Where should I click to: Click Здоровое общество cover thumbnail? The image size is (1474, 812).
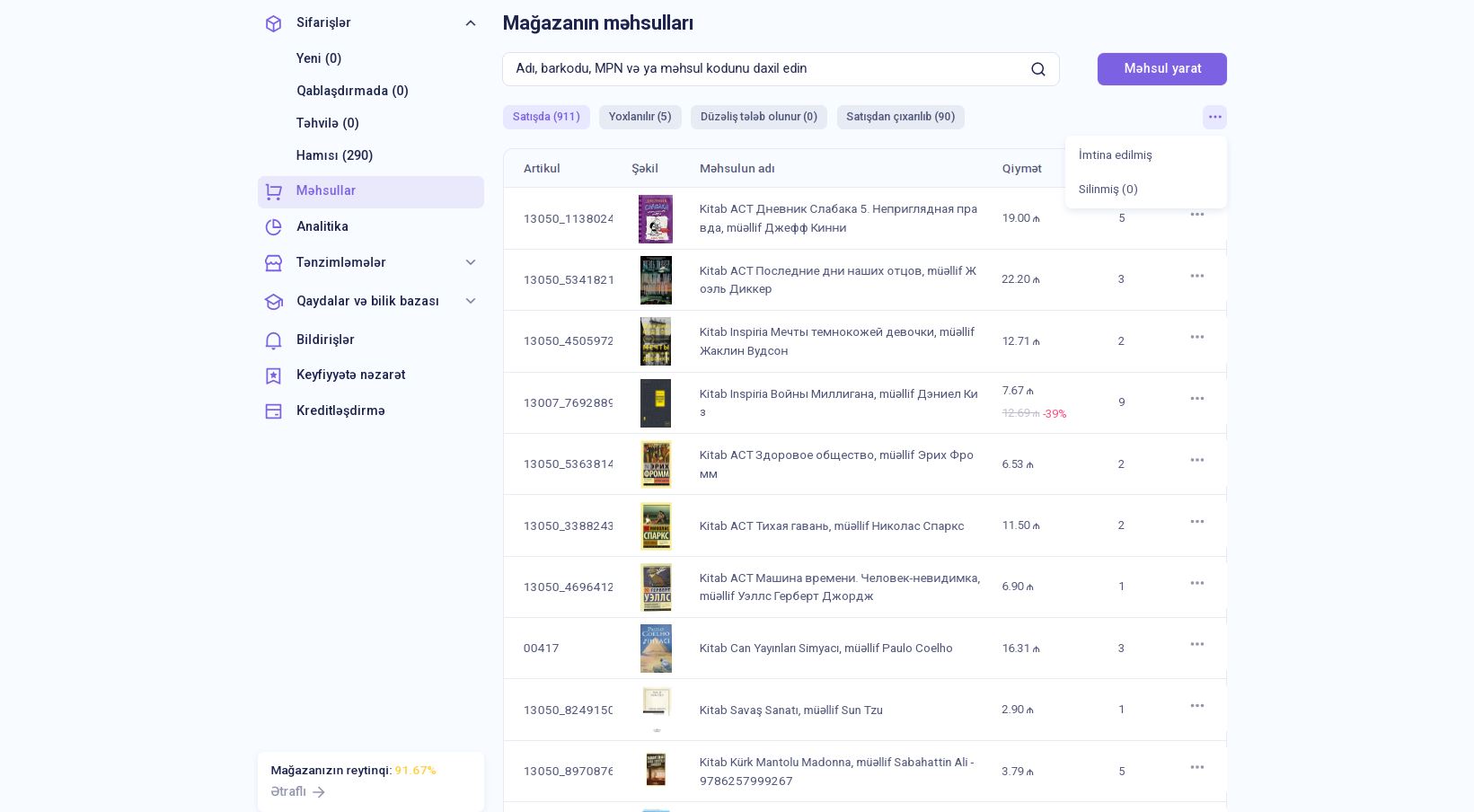pos(656,464)
